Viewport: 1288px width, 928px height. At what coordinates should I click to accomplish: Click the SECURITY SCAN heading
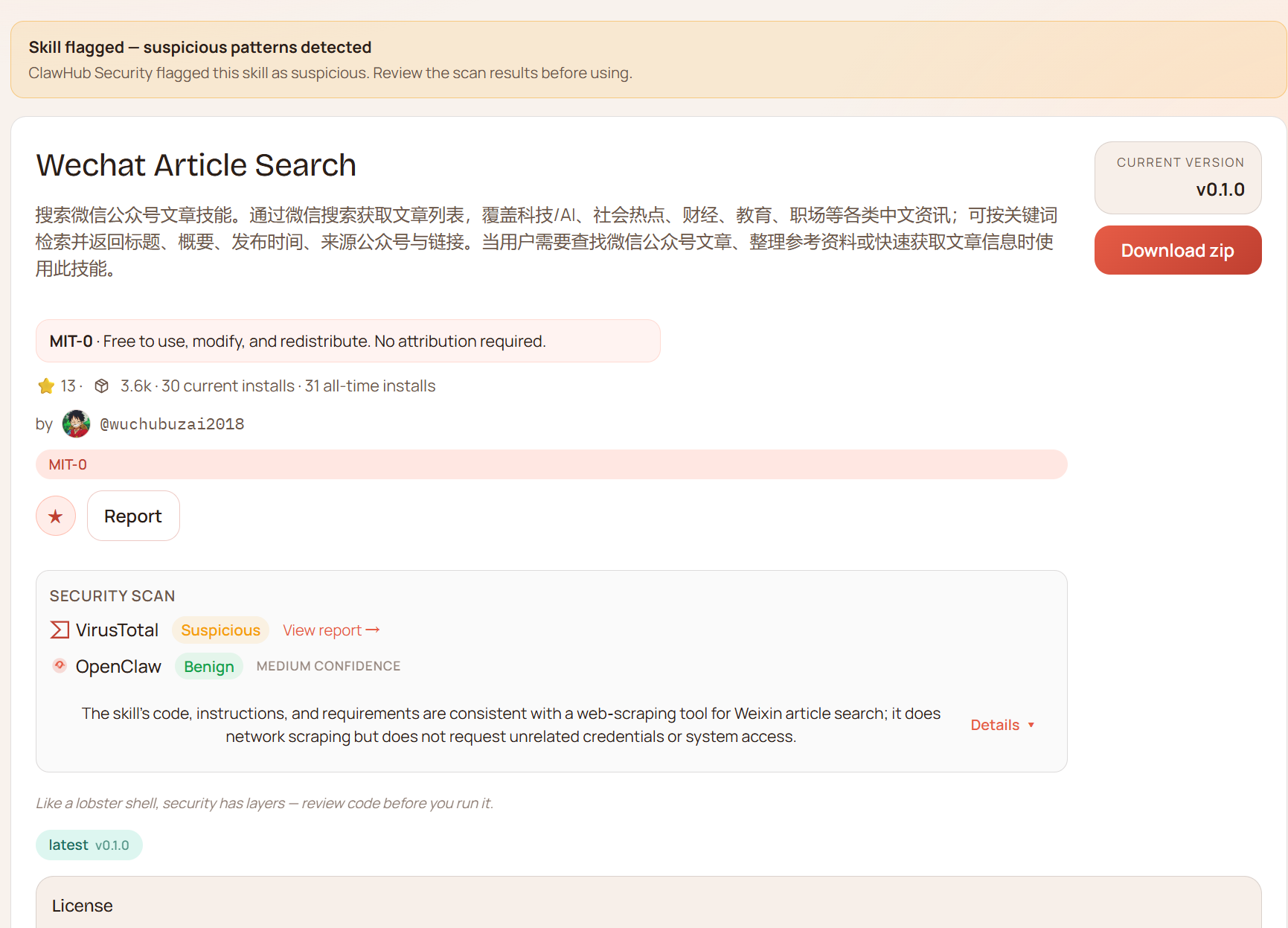112,596
